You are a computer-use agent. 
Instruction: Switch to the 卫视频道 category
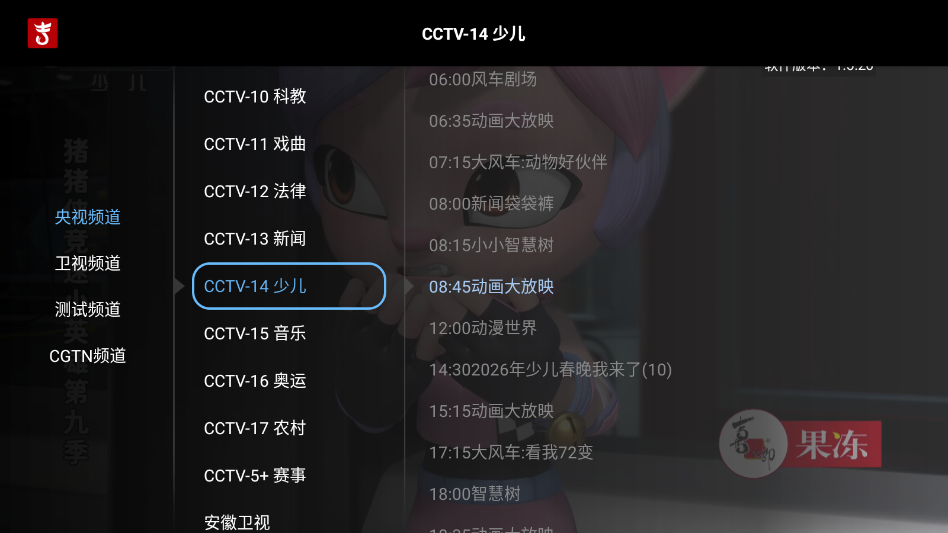(x=88, y=263)
